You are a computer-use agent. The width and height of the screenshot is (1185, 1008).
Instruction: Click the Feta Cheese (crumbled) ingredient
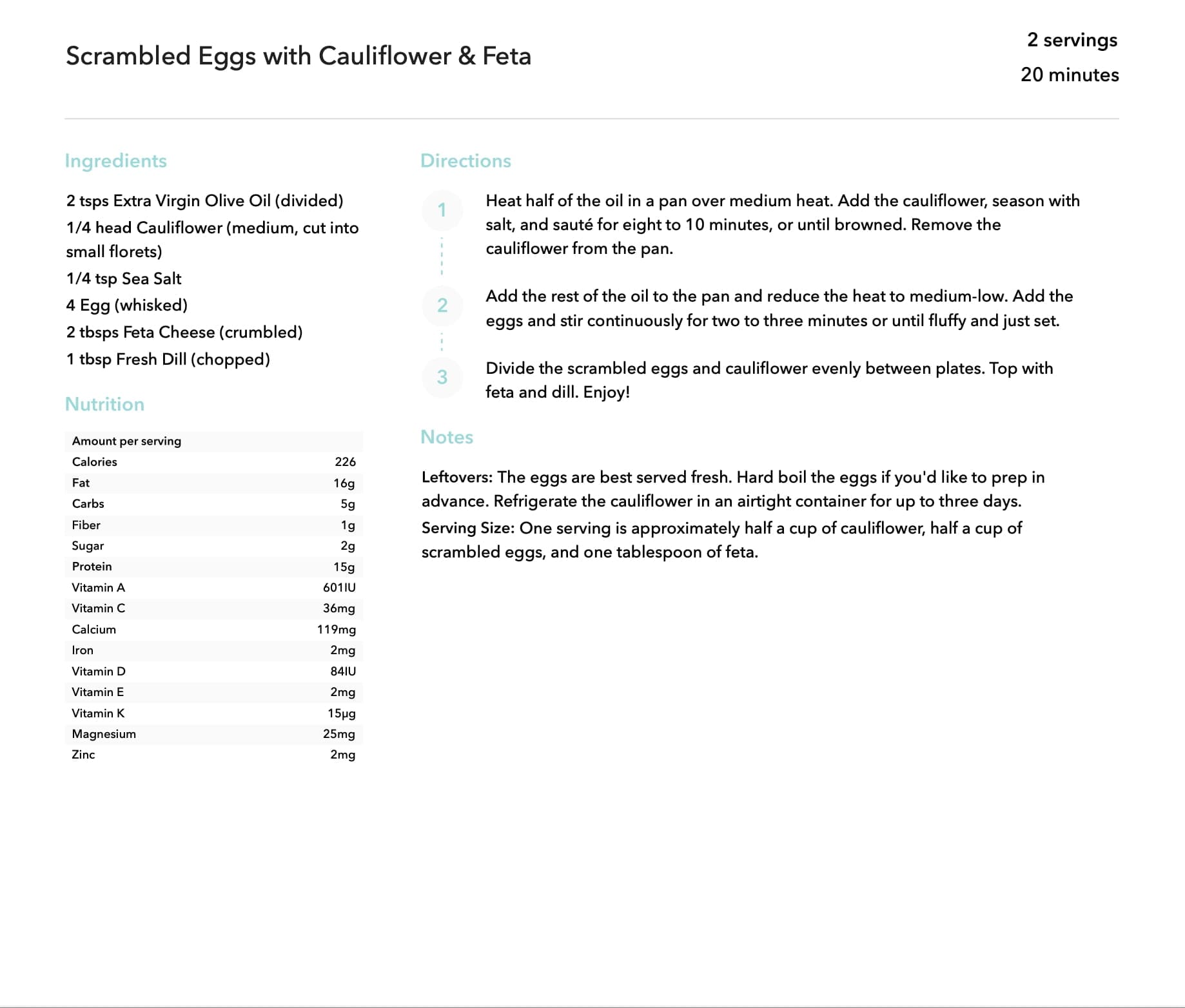(184, 332)
